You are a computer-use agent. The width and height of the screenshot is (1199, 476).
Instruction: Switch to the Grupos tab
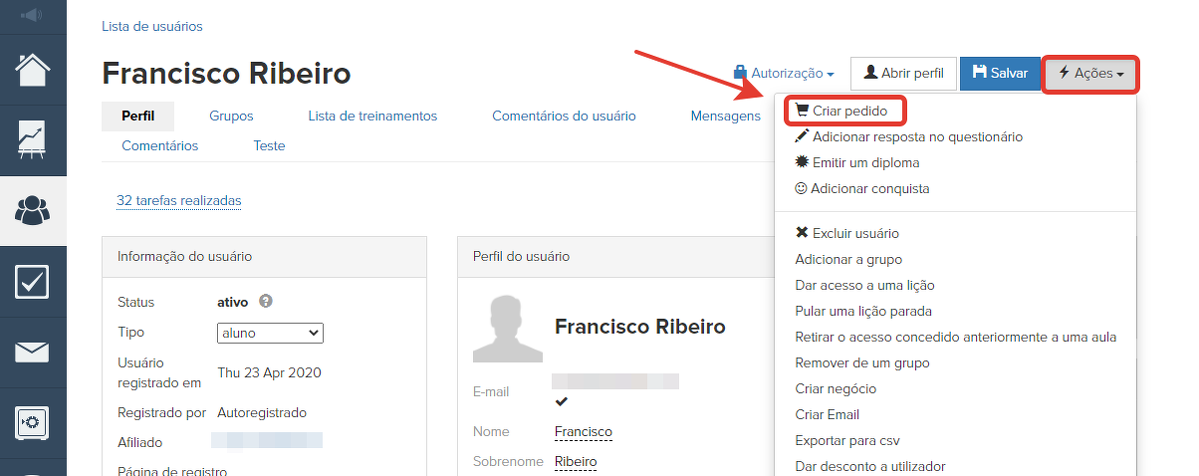[x=231, y=116]
